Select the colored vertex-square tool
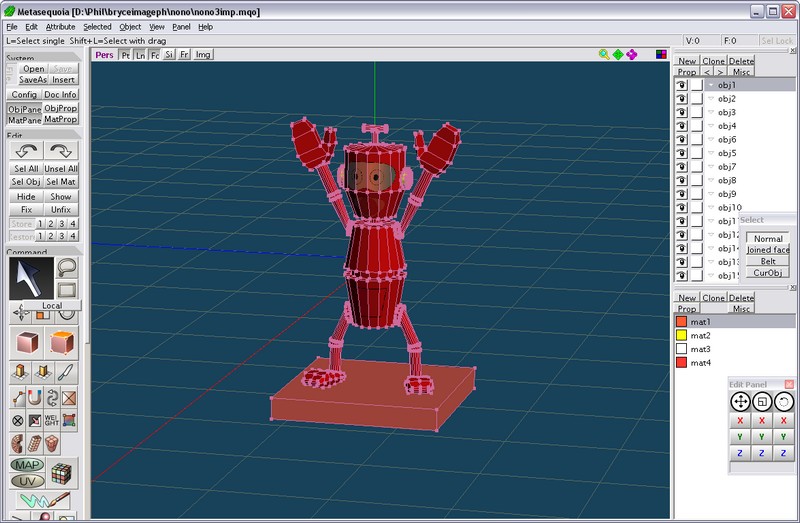800x523 pixels. 69,420
